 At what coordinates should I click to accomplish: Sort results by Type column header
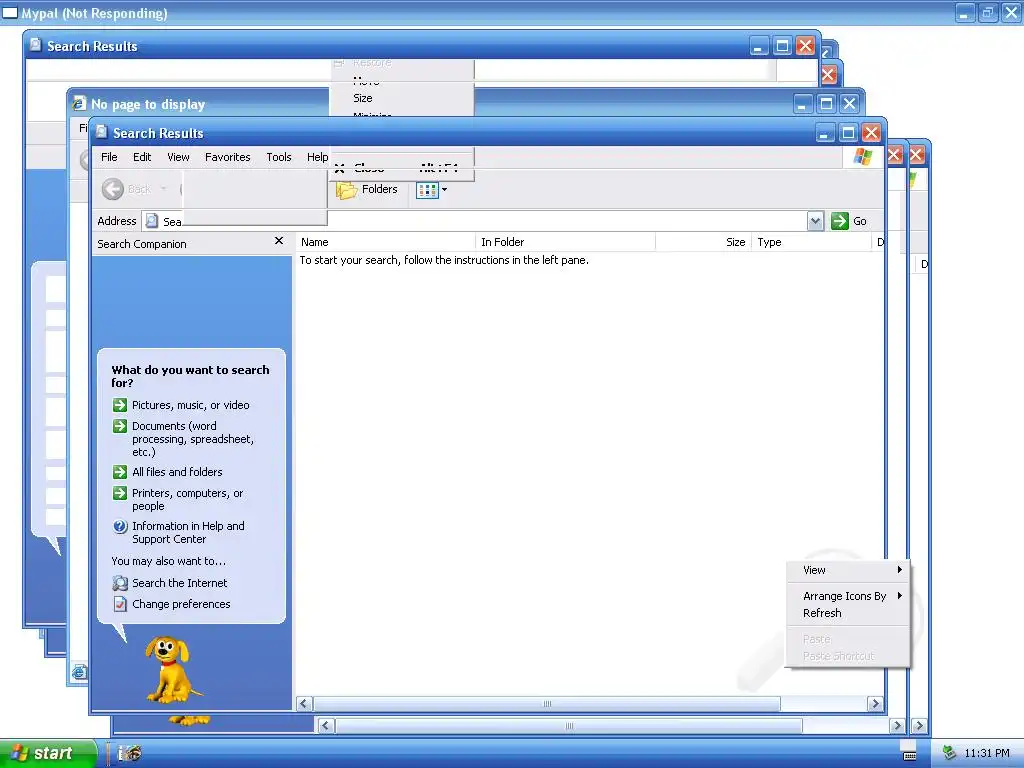coord(812,242)
